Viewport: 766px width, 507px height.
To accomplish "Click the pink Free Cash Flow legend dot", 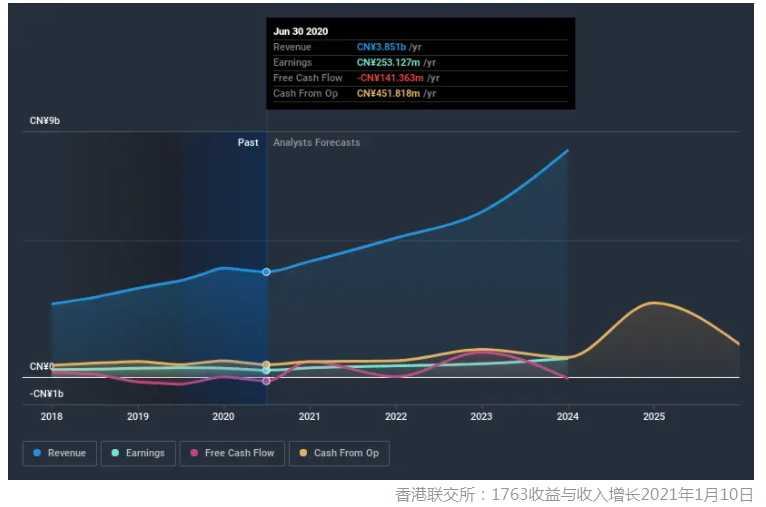I will tap(195, 453).
